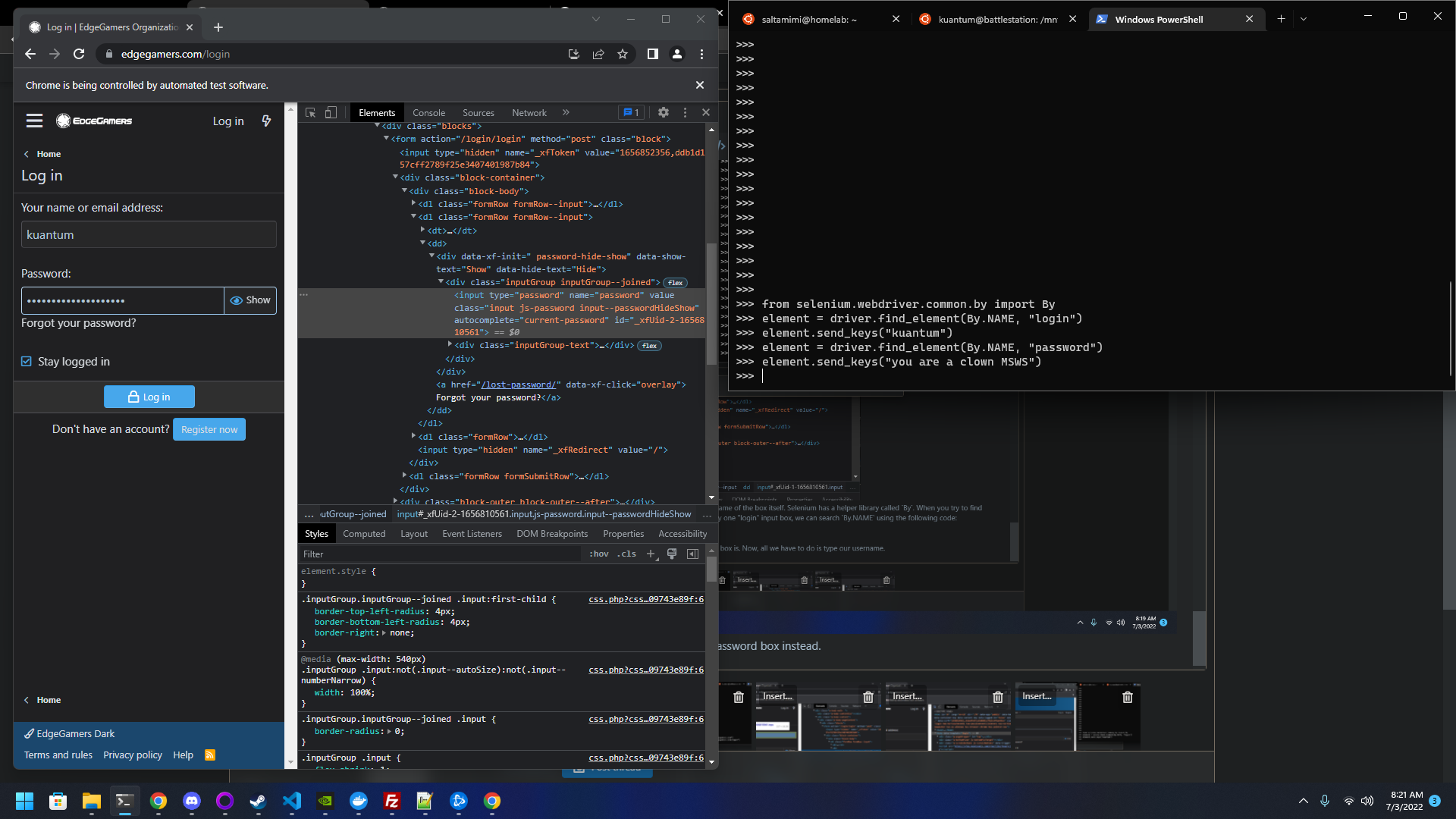This screenshot has height=819, width=1456.
Task: Go back in Chrome browser
Action: [x=30, y=54]
